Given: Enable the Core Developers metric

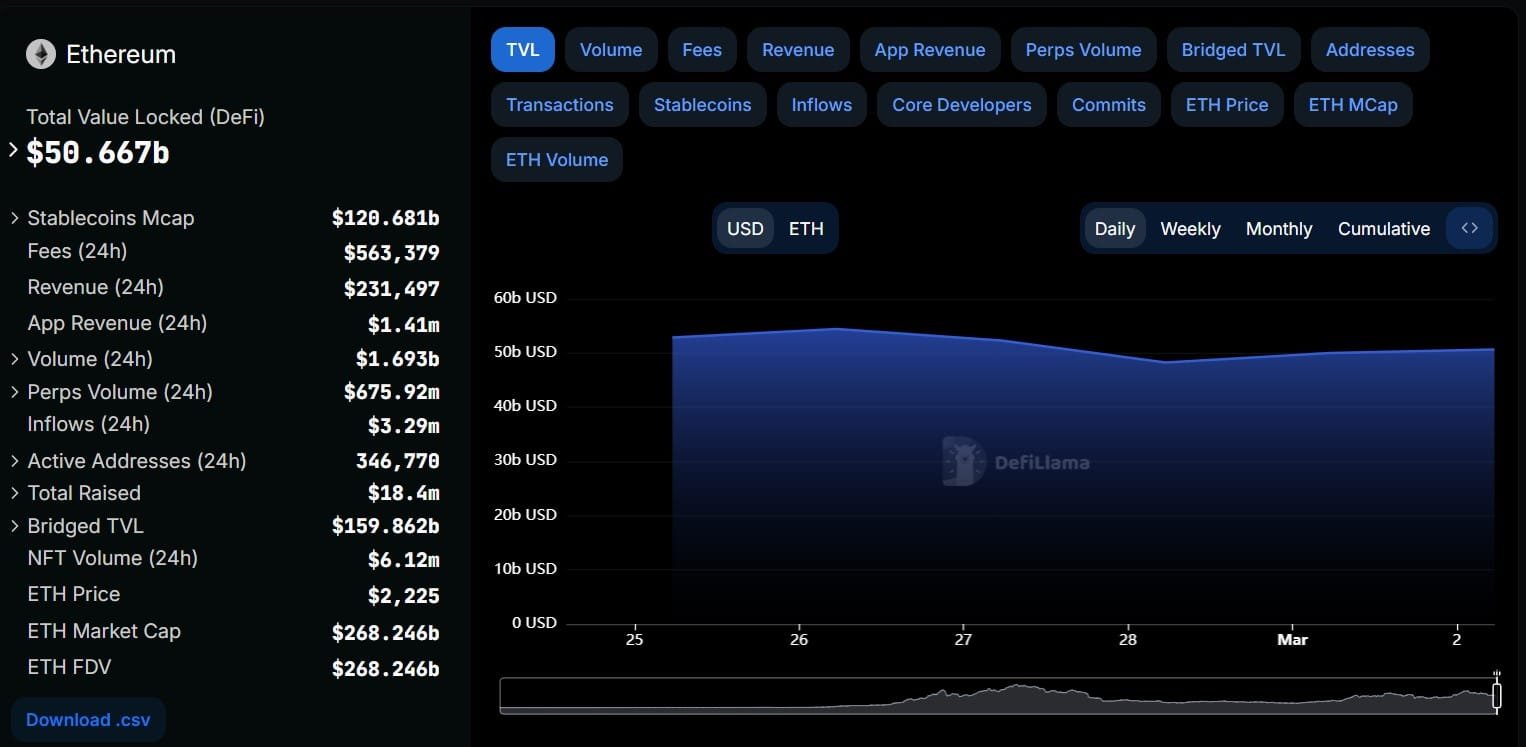Looking at the screenshot, I should point(962,105).
